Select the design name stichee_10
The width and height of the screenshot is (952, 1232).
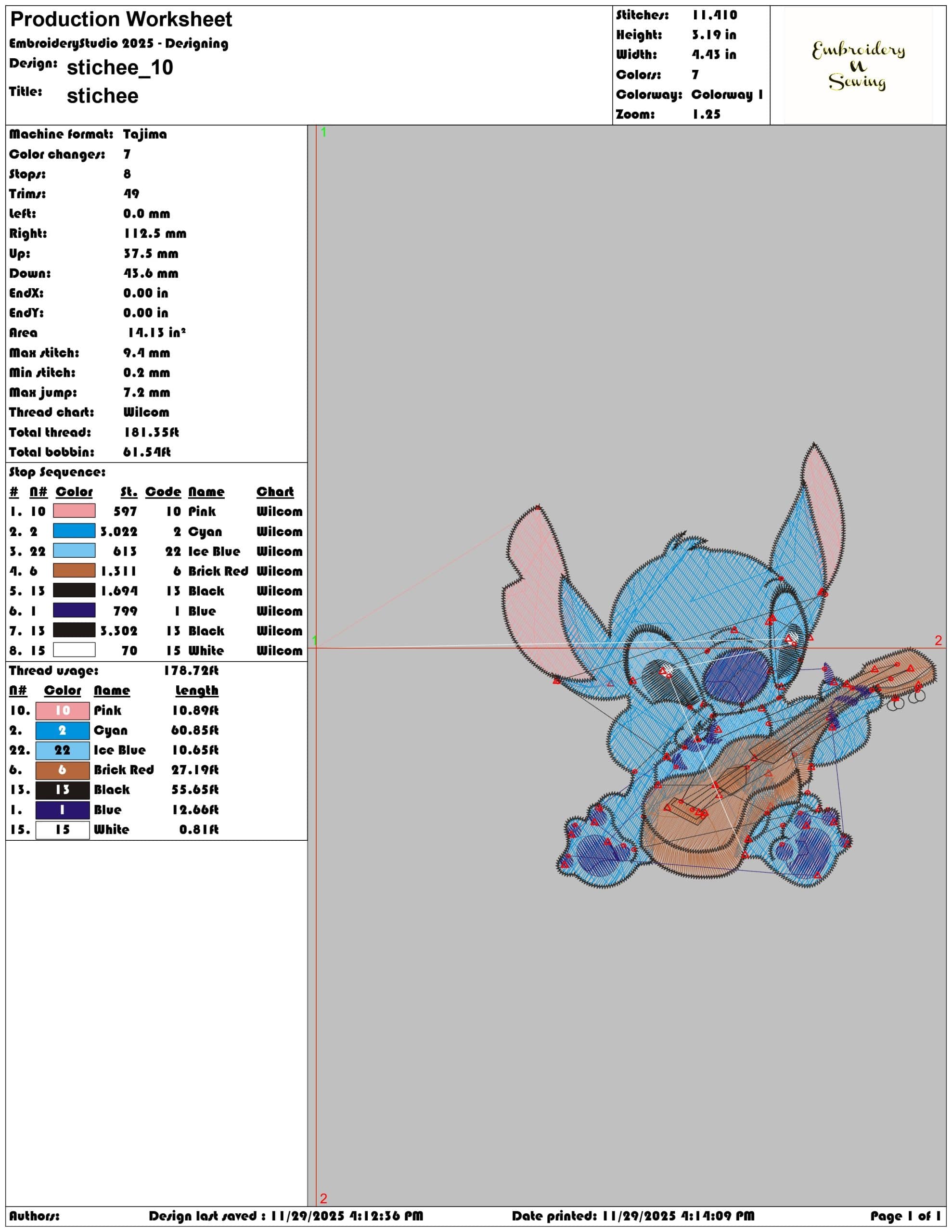(120, 68)
